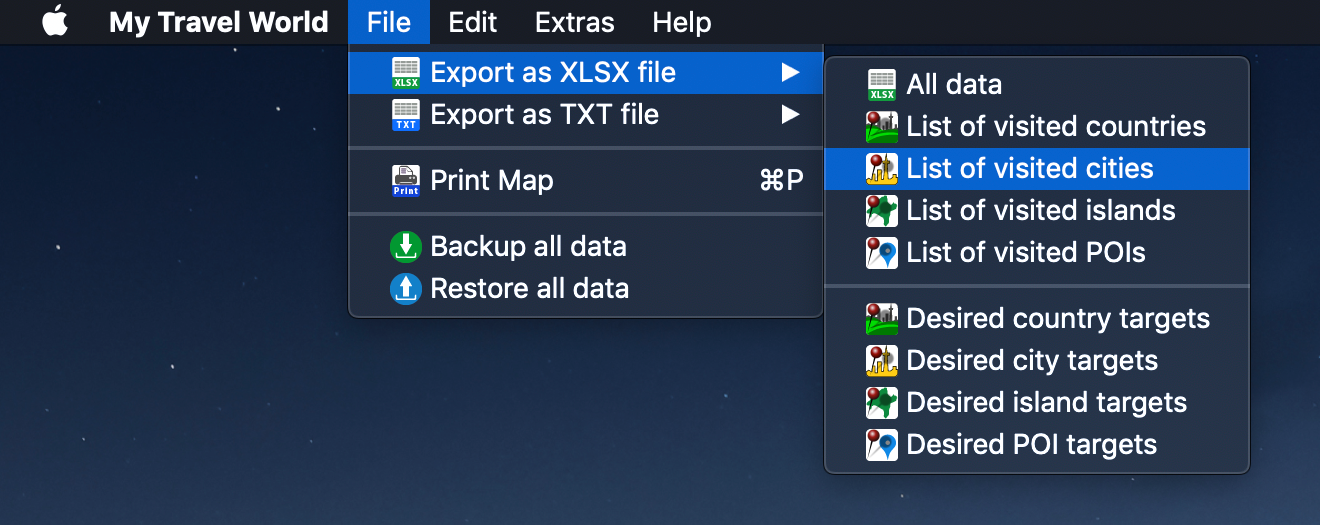Screen dimensions: 1320x525
Task: Click the visited POIs map marker icon
Action: (882, 253)
